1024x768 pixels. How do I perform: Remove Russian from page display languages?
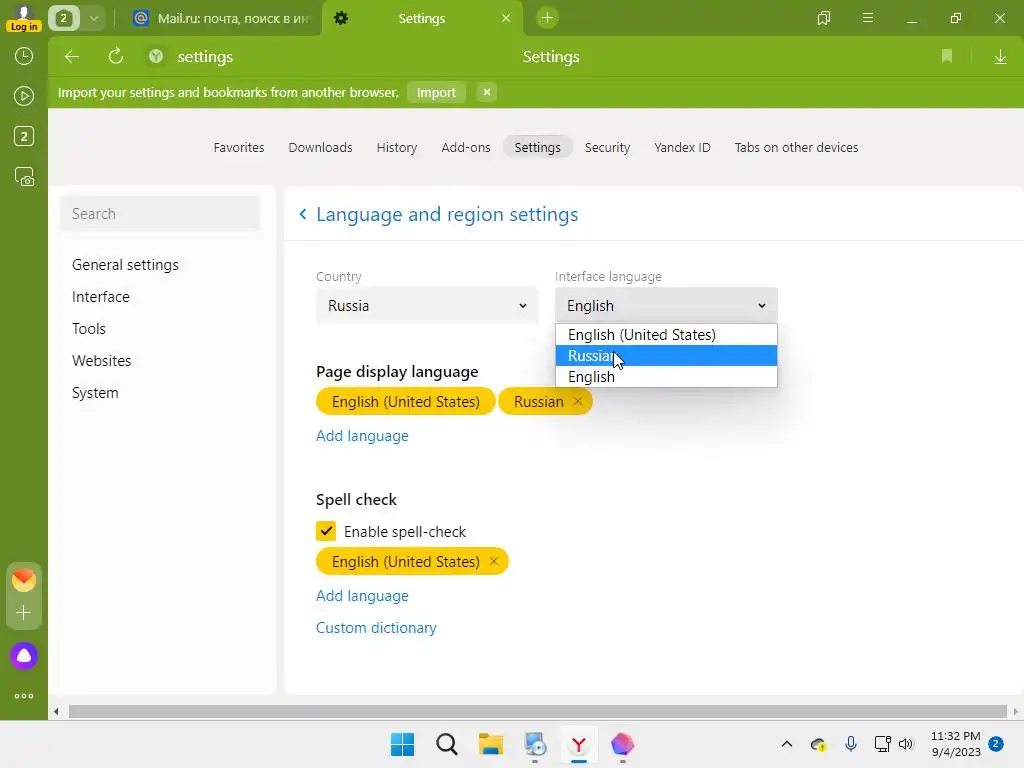point(577,402)
